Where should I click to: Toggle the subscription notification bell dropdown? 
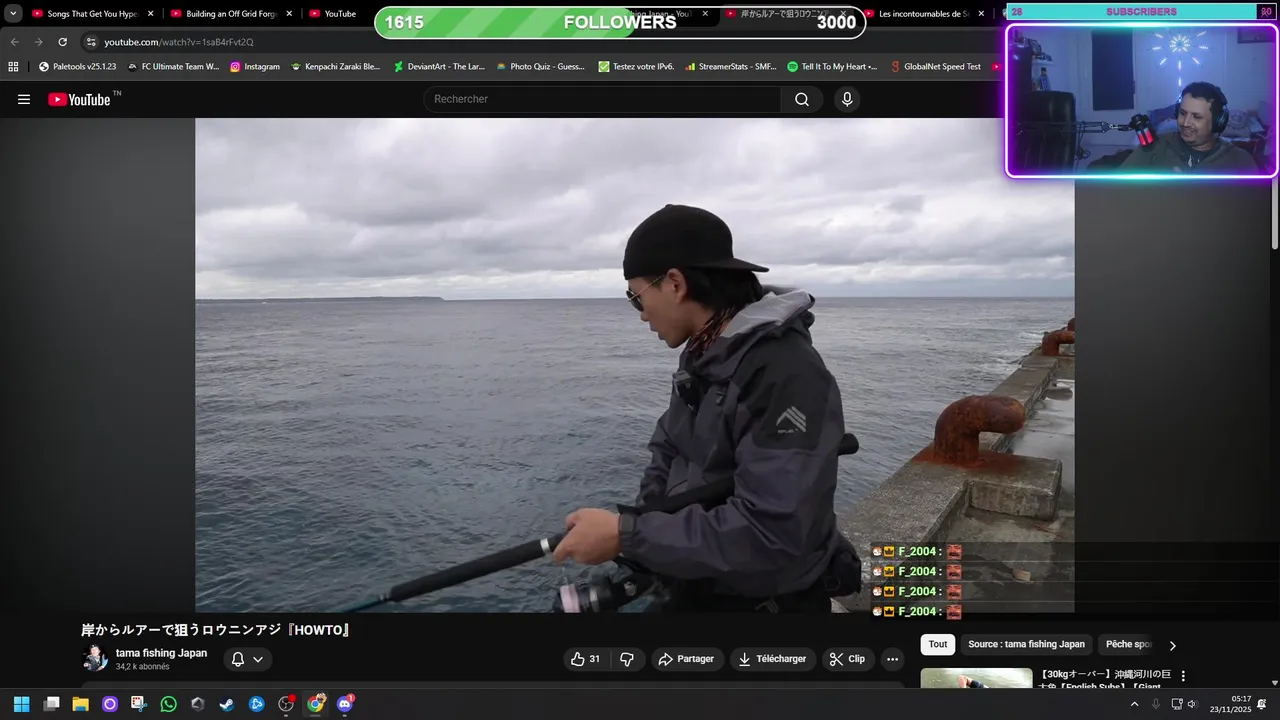coord(247,659)
